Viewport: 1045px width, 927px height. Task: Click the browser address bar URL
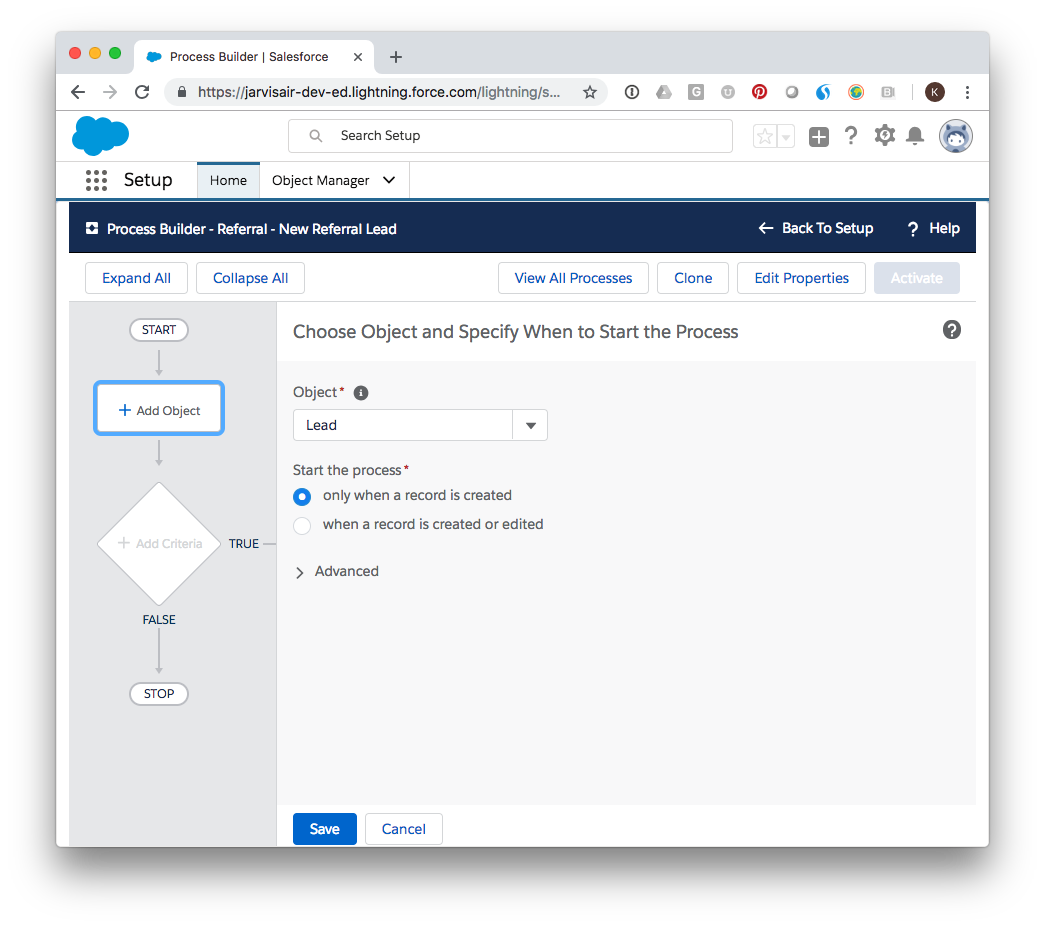[379, 92]
